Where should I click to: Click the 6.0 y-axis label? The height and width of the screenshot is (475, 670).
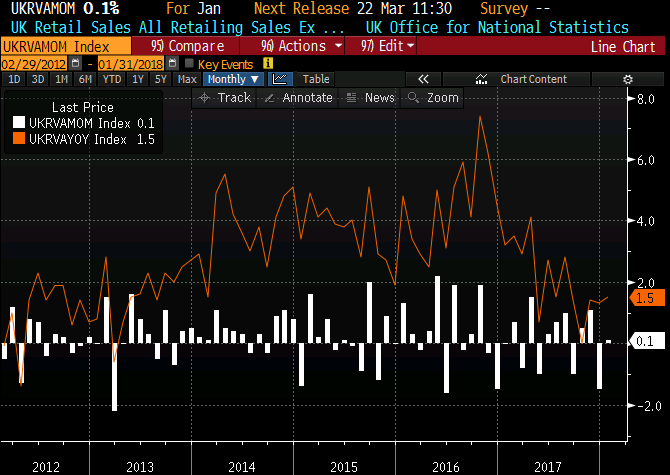tap(645, 160)
